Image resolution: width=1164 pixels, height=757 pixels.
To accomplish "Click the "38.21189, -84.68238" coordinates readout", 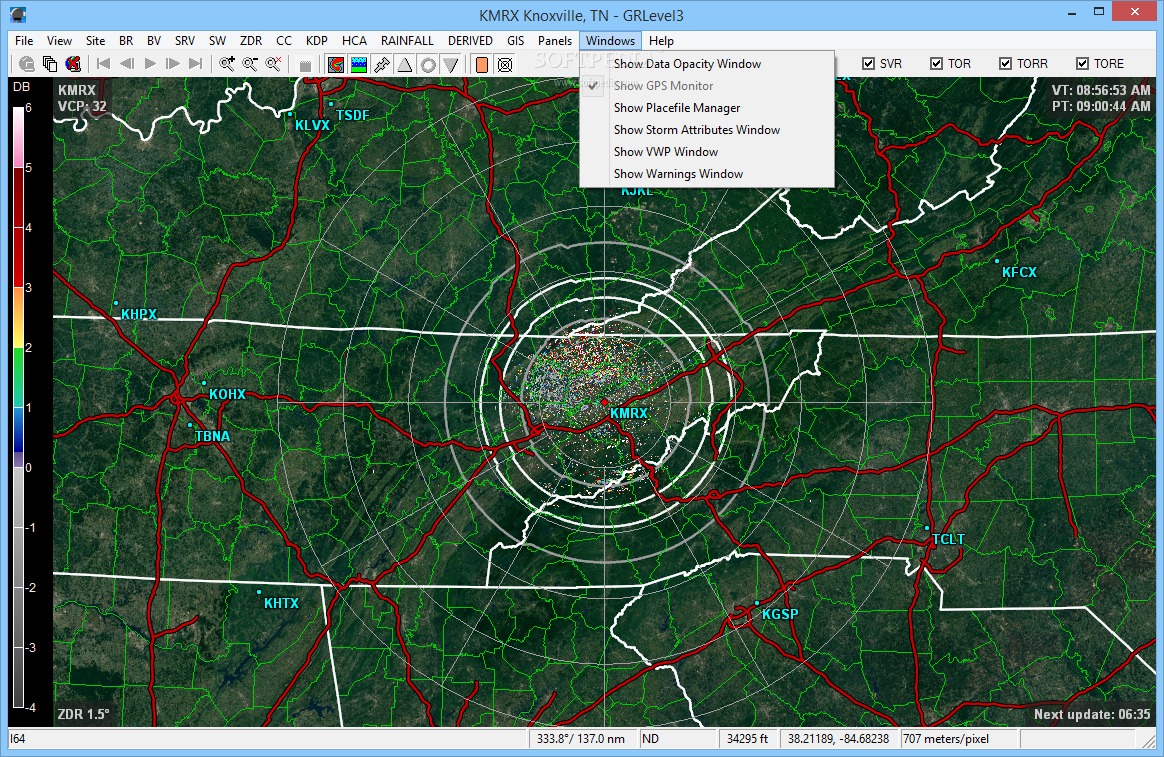I will click(838, 739).
